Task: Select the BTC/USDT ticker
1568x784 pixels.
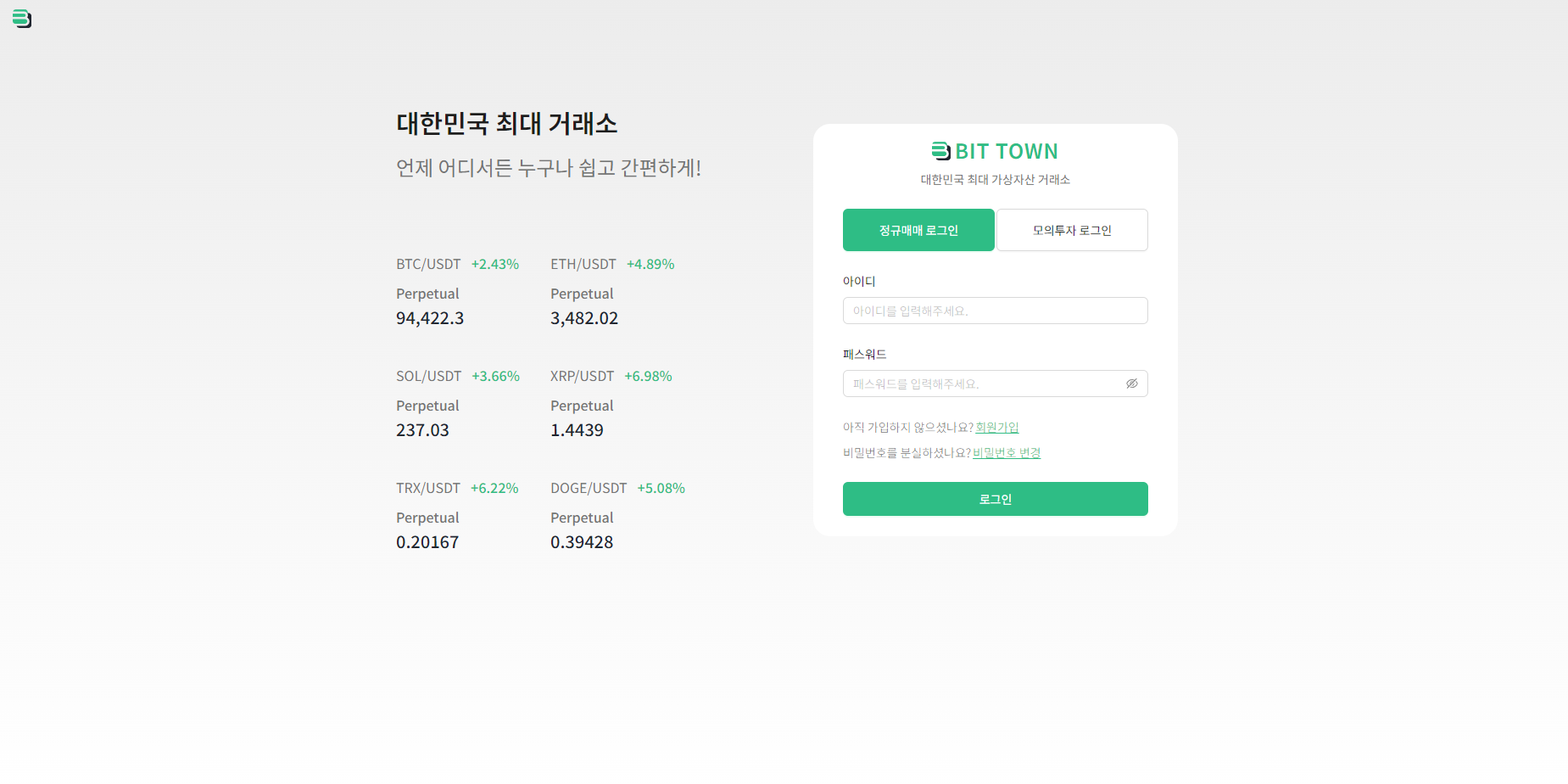Action: tap(428, 264)
